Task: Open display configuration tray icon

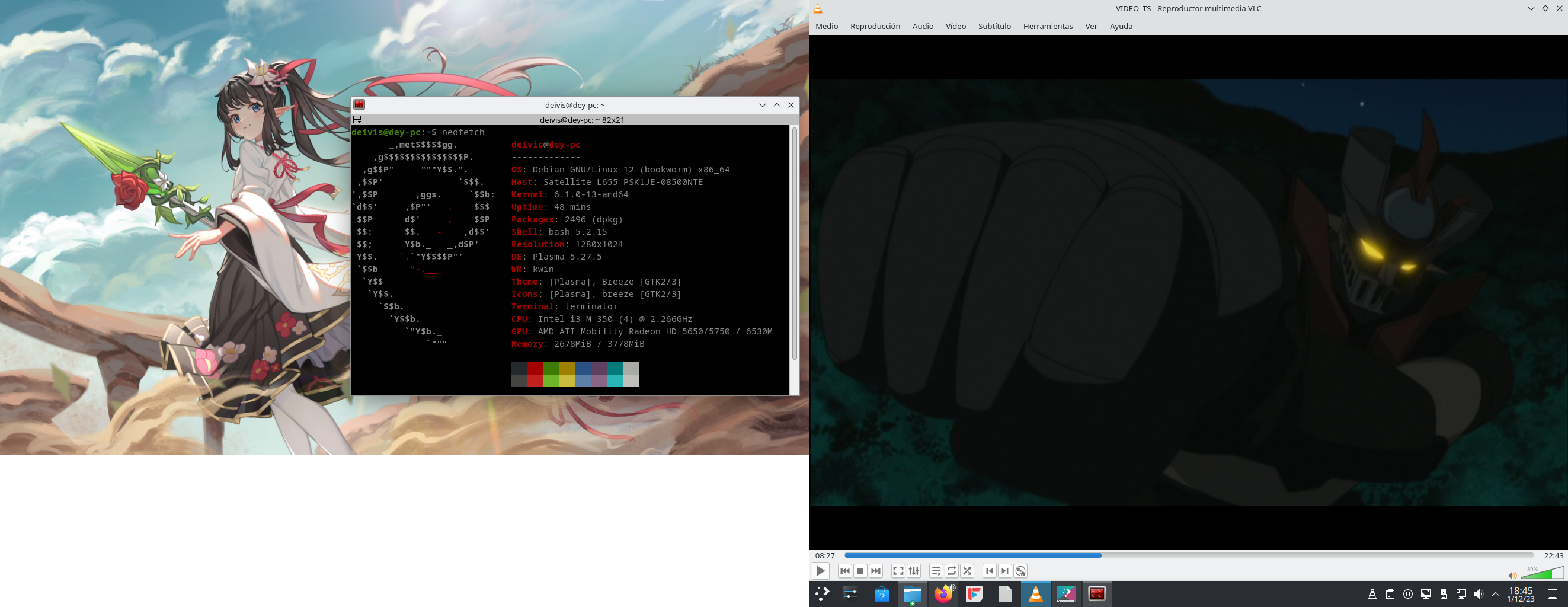Action: pyautogui.click(x=1426, y=594)
